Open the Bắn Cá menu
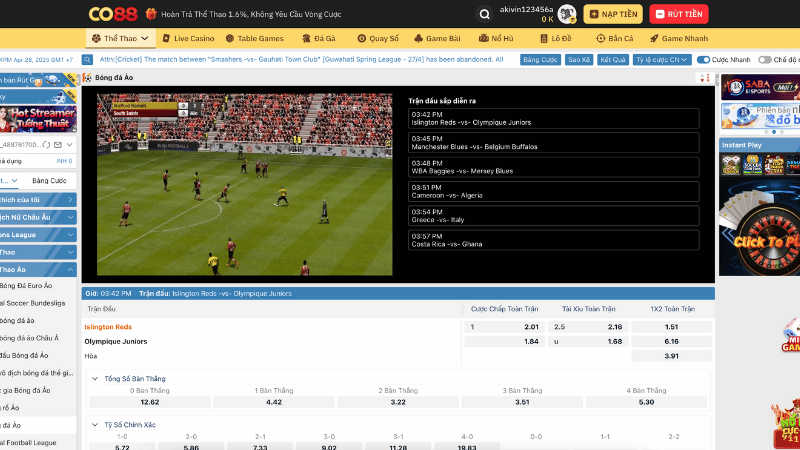The height and width of the screenshot is (450, 800). [x=614, y=38]
